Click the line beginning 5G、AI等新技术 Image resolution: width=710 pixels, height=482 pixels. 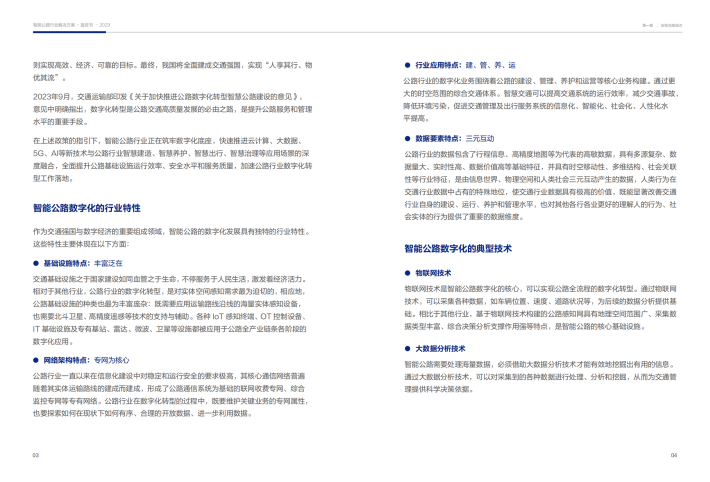coord(171,153)
